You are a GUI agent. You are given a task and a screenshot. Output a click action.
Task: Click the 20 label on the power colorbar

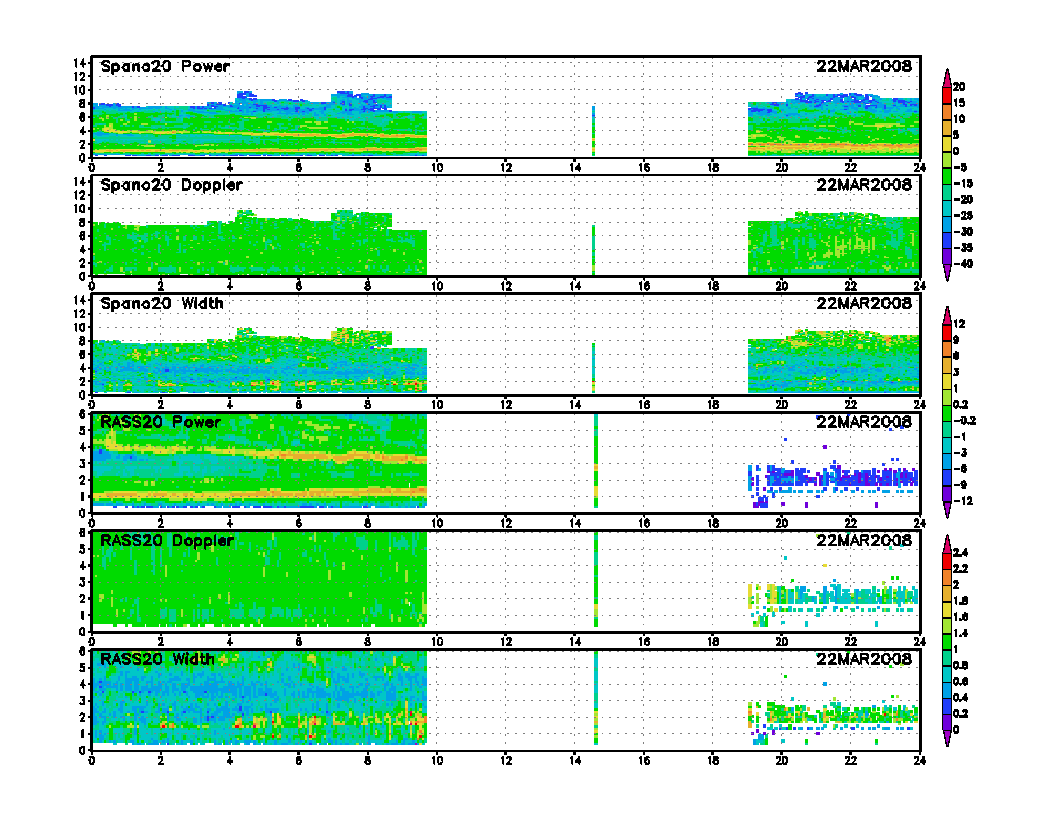pos(959,87)
